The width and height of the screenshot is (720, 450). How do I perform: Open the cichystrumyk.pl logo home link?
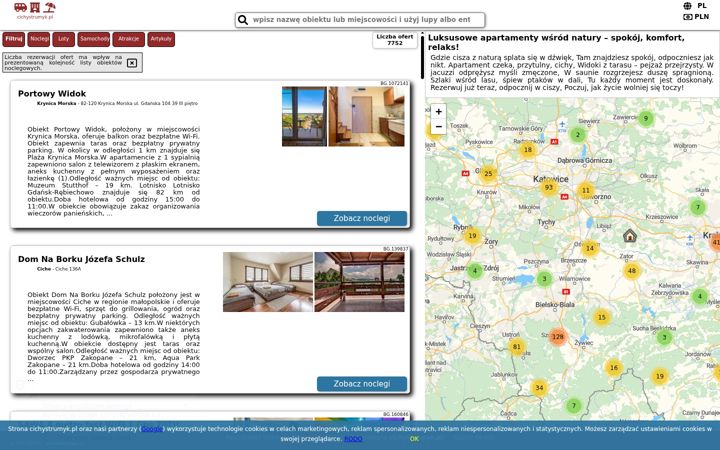coord(35,11)
